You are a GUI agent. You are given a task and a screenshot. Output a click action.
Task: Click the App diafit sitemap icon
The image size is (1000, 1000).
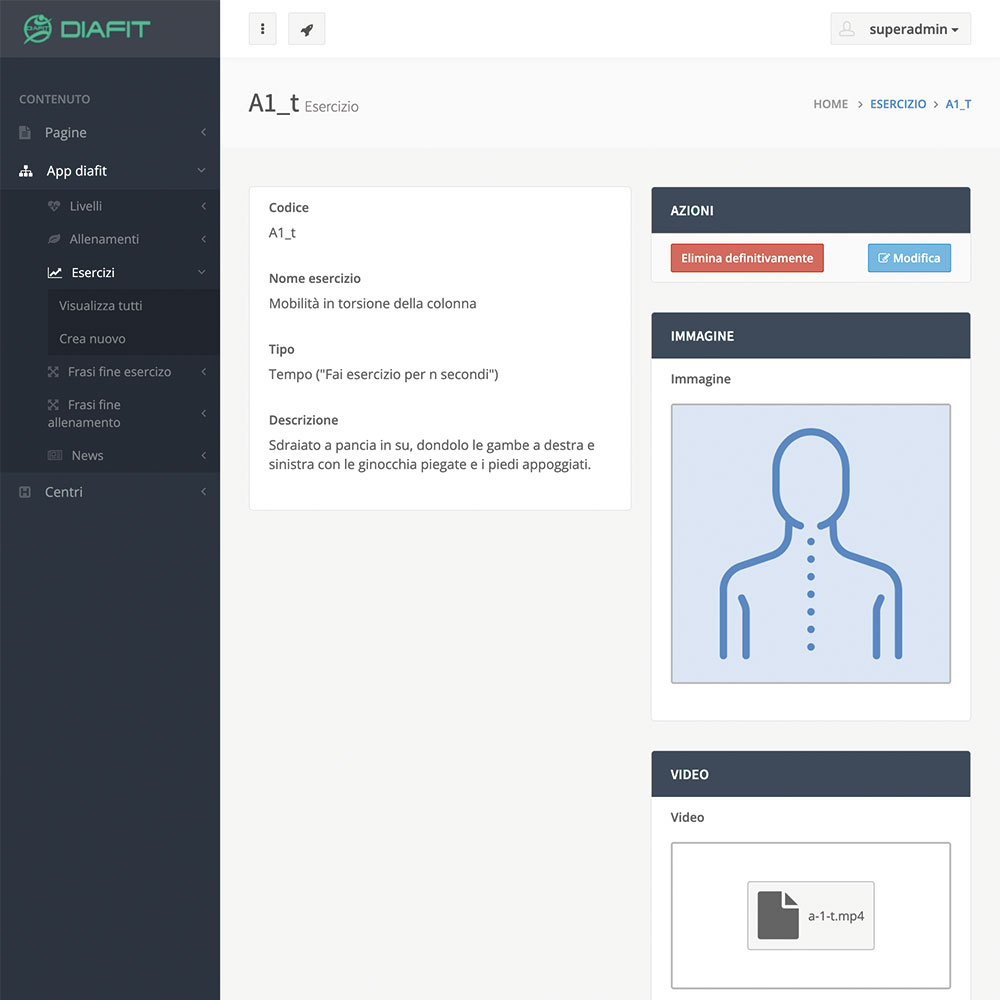pos(26,171)
